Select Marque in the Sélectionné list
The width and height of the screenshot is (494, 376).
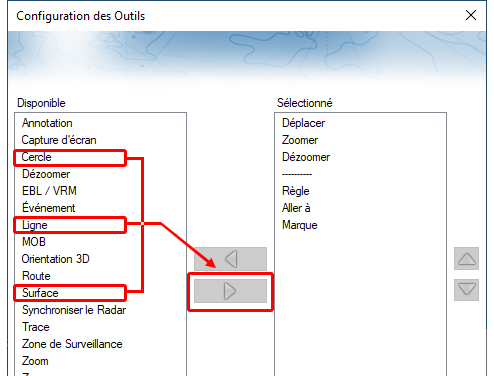tap(299, 225)
